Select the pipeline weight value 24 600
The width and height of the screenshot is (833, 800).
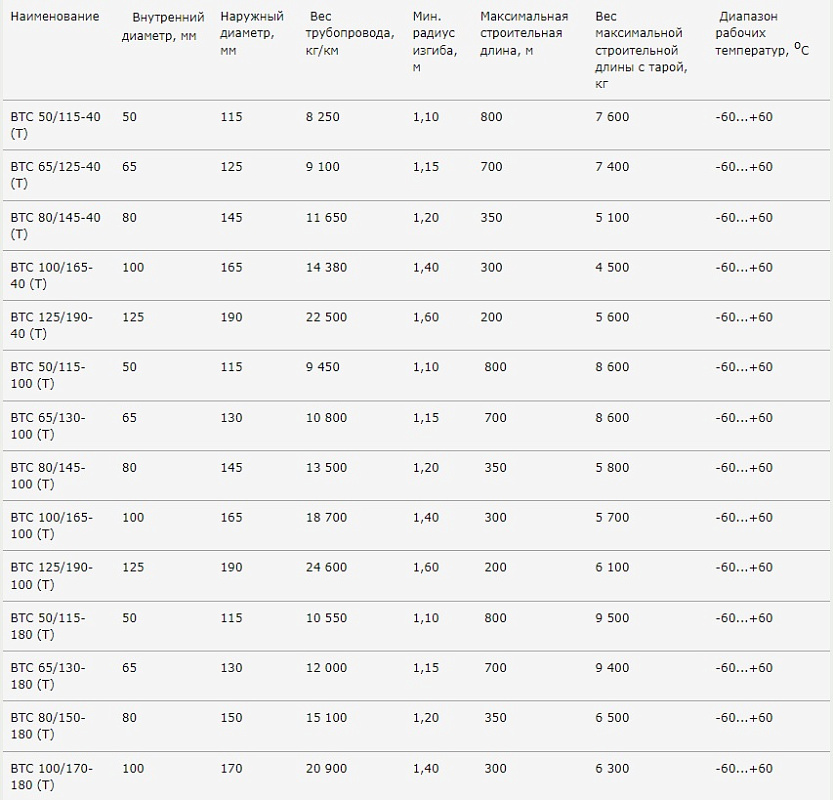click(x=326, y=567)
